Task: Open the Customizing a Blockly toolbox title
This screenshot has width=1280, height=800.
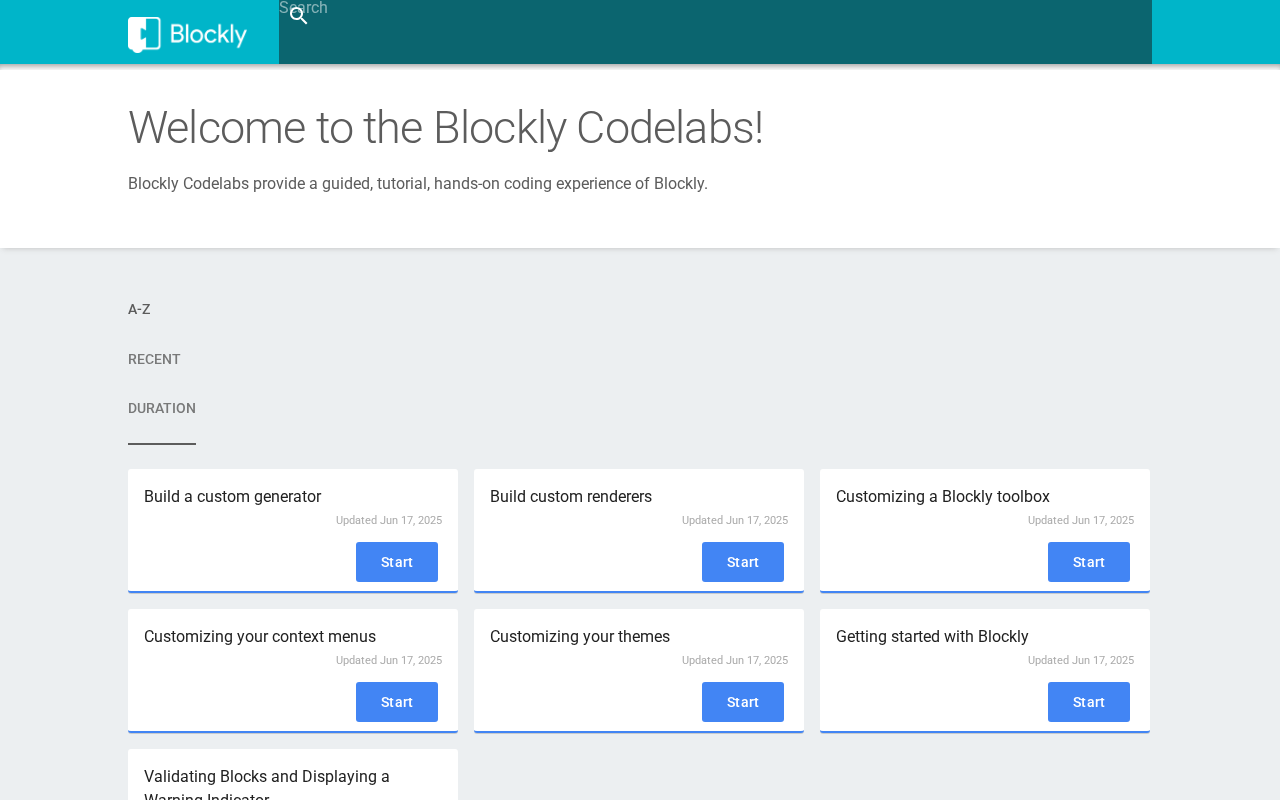Action: tap(943, 497)
